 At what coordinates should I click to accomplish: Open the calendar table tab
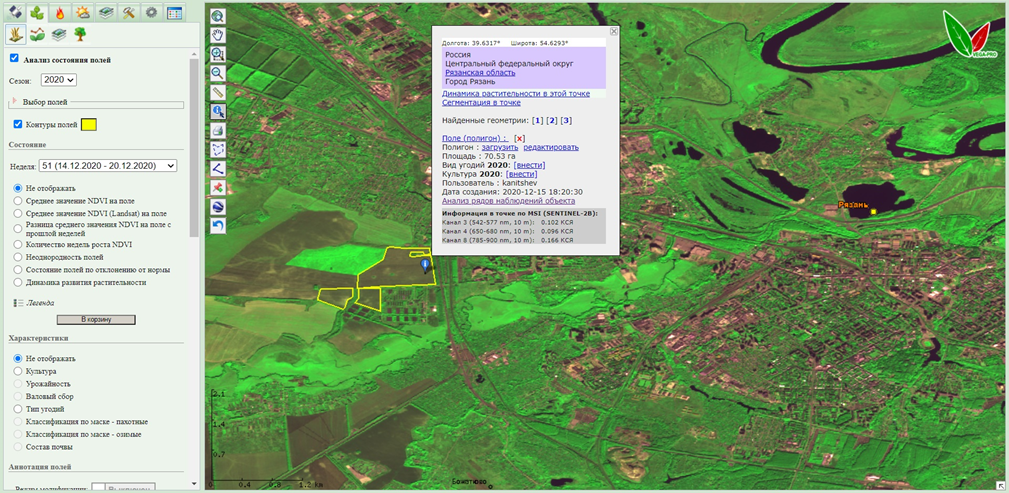pos(173,12)
